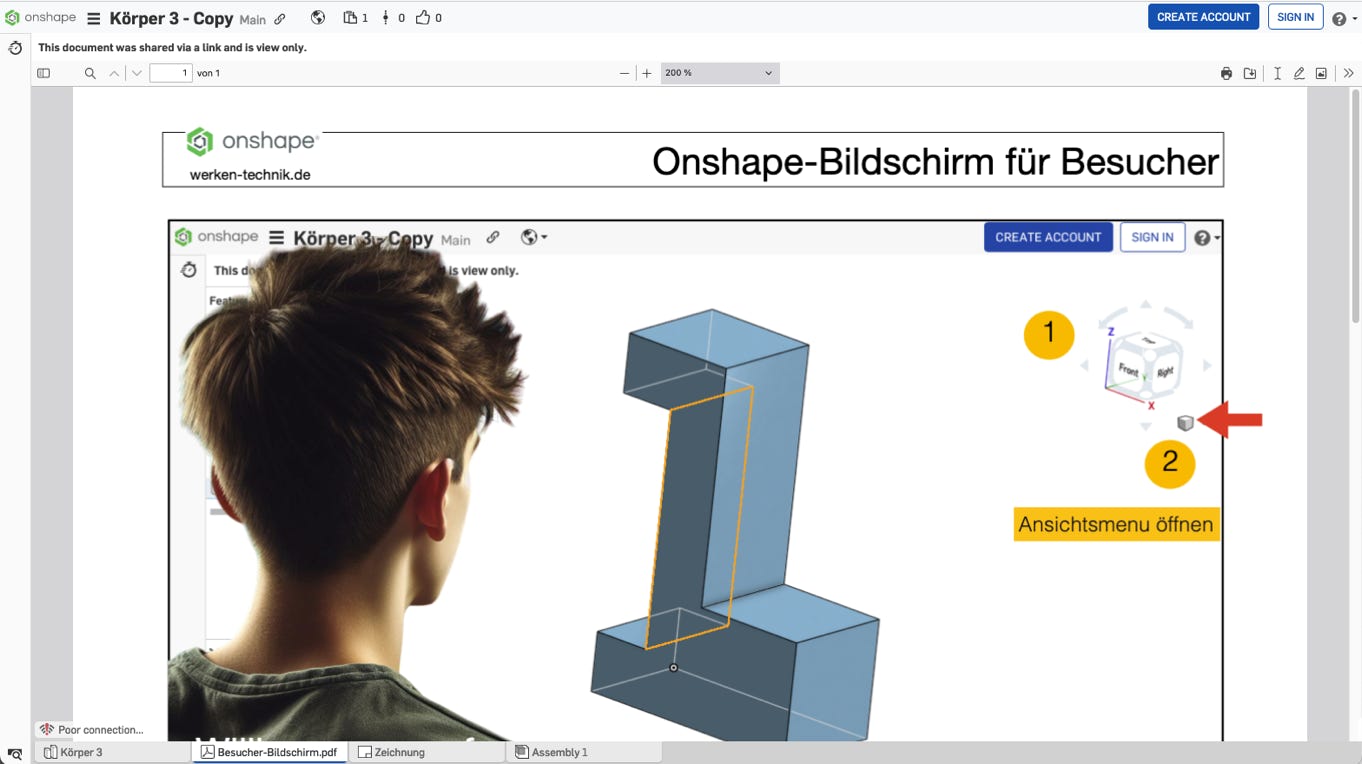
Task: Click the PDF viewer vertical scrollbar
Action: point(1355,205)
